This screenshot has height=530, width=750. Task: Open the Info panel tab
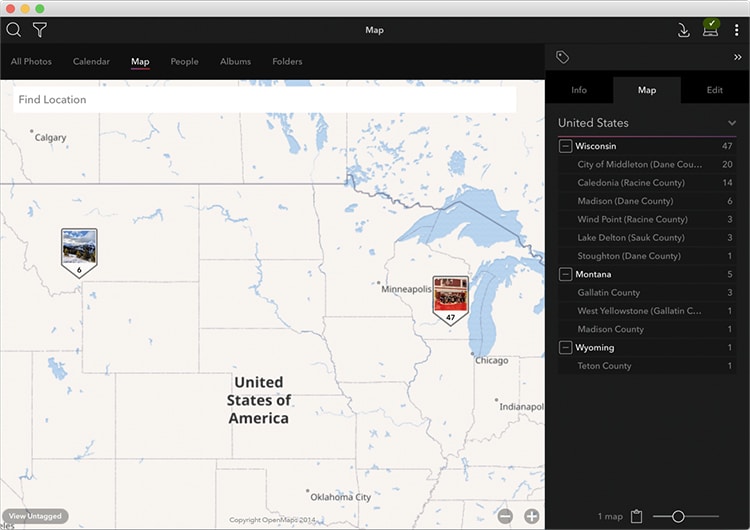[x=579, y=90]
